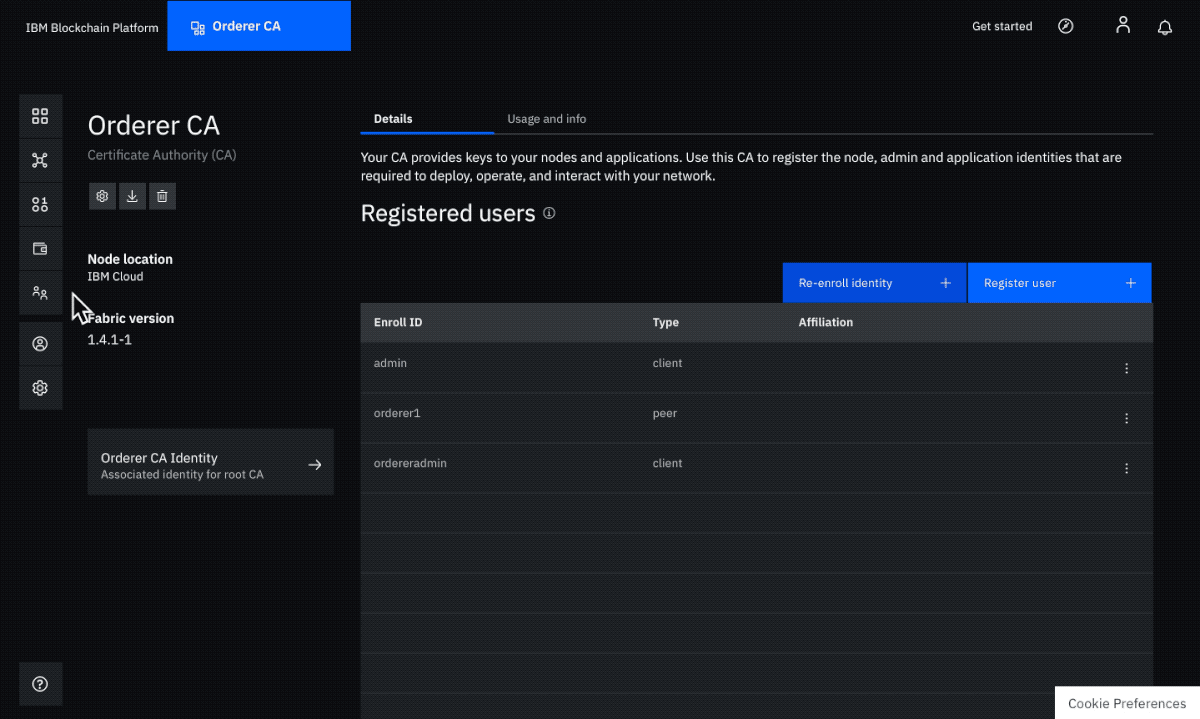Open the overflow menu for ordereradmin row

pos(1126,468)
